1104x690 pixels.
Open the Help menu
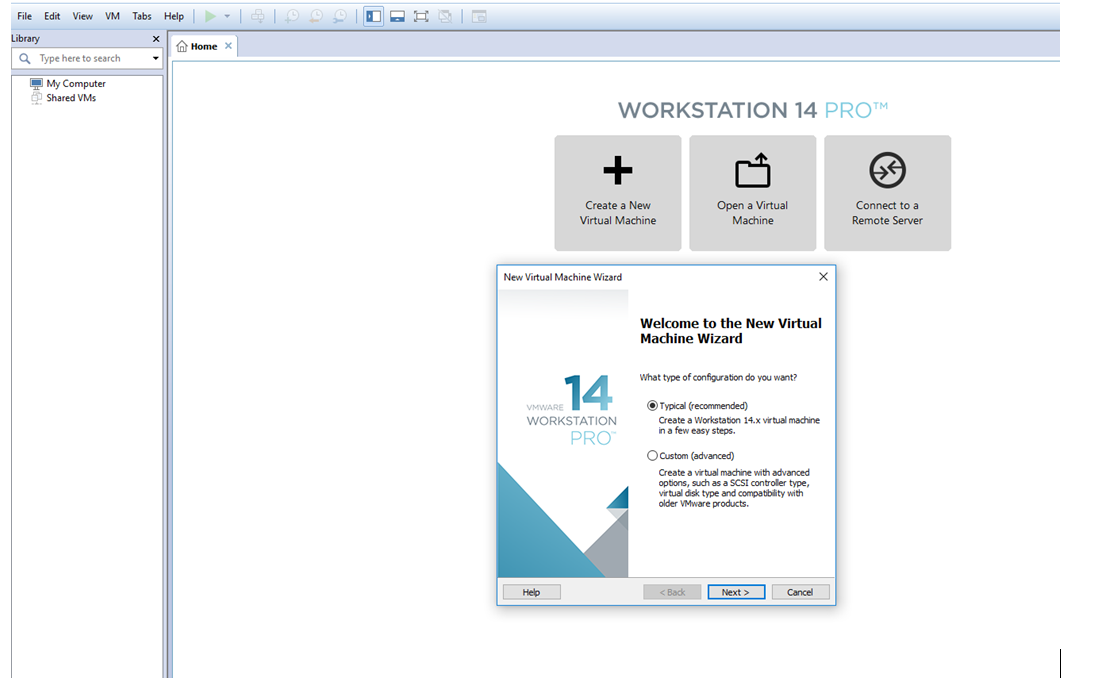(174, 16)
